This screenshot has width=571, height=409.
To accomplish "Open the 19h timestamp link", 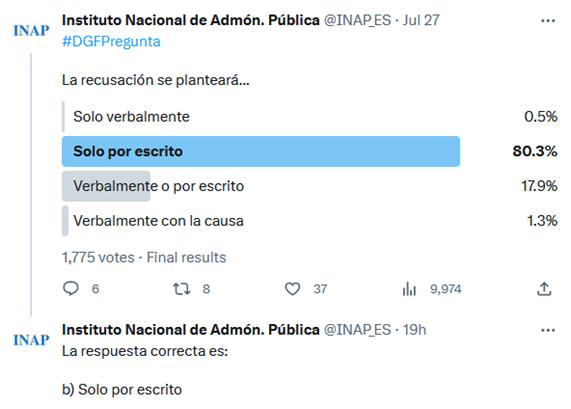I will [414, 330].
